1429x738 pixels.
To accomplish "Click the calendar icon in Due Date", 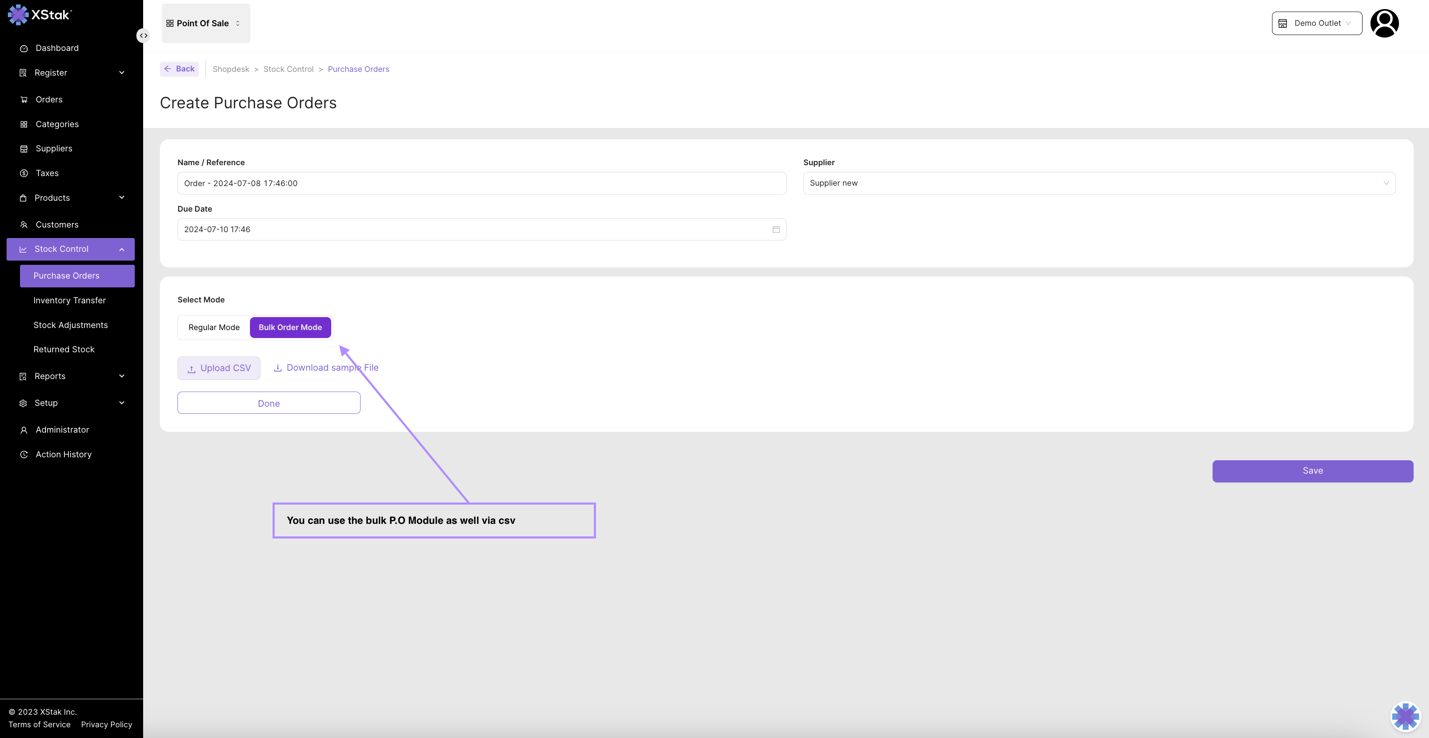I will [776, 230].
